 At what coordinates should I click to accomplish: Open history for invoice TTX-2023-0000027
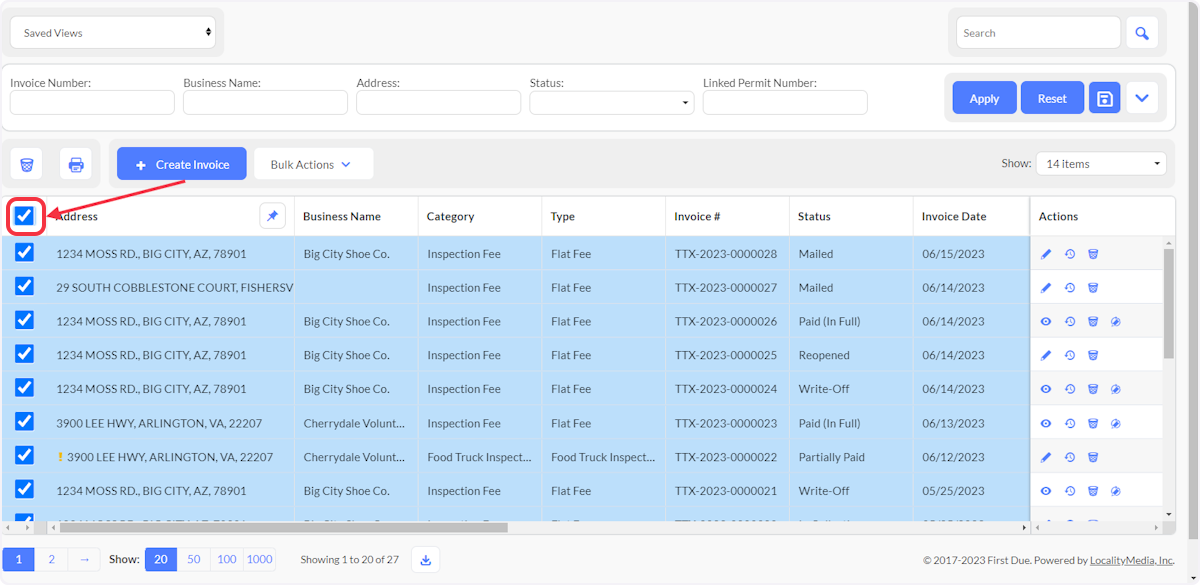(x=1070, y=288)
